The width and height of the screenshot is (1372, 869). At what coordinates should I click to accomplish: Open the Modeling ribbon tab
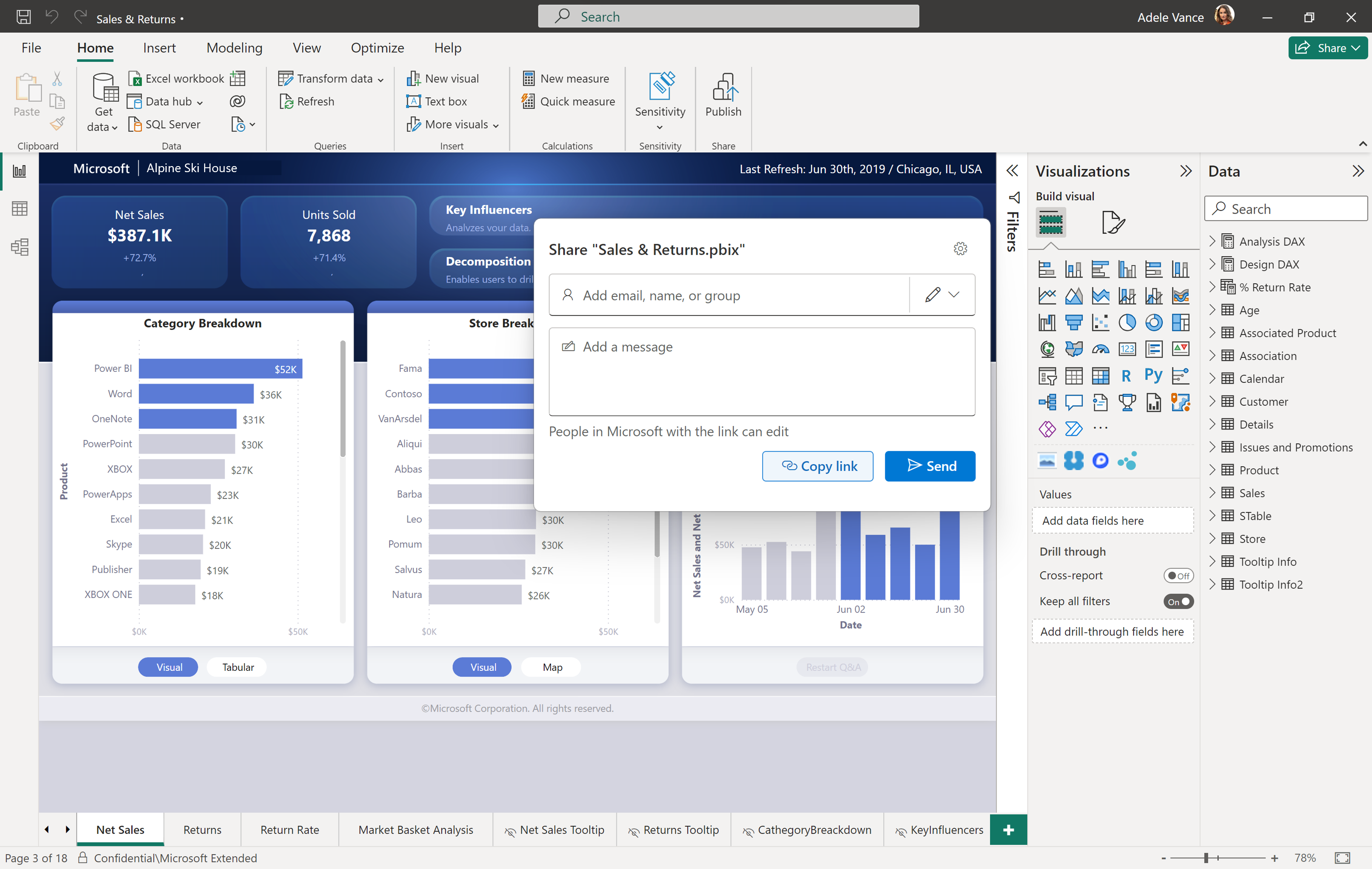[x=234, y=48]
